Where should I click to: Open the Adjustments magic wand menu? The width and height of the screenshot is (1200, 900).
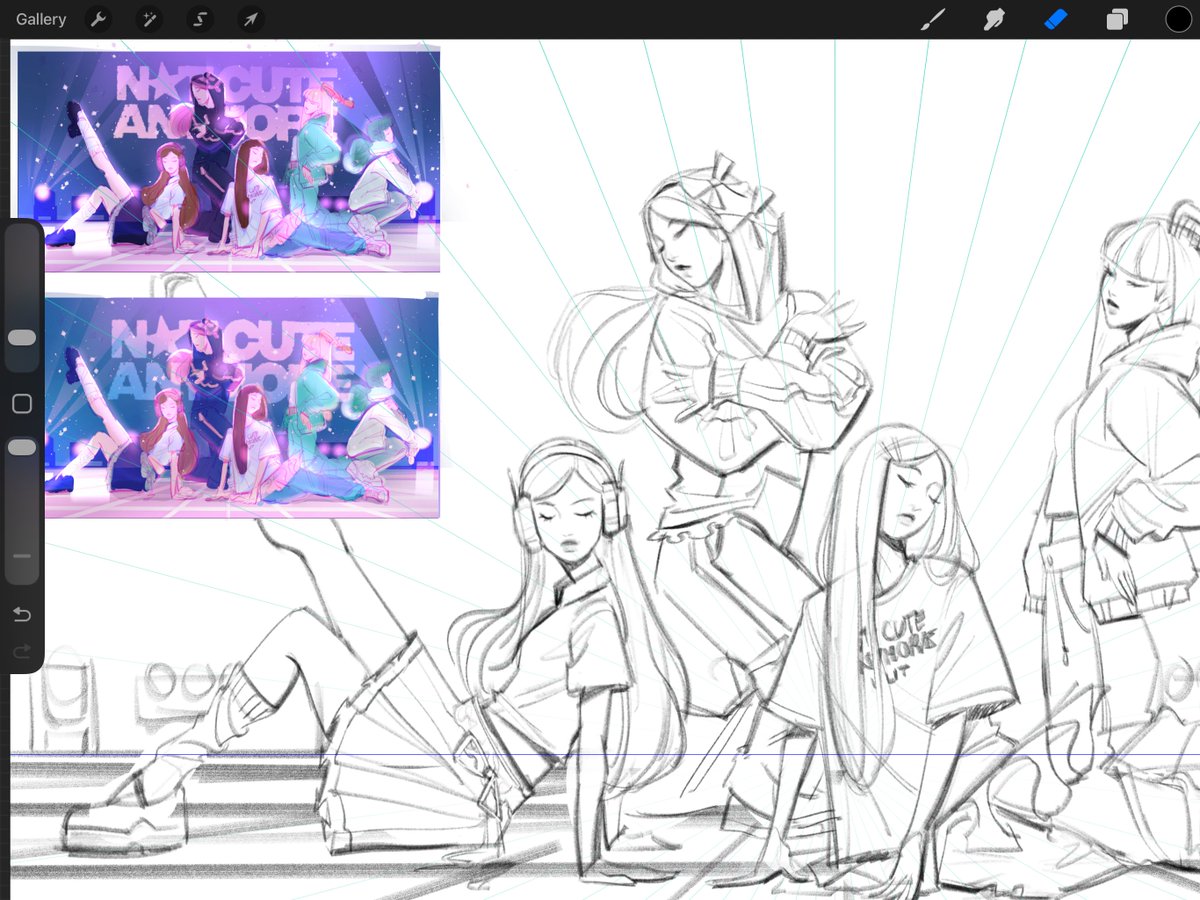click(x=148, y=19)
